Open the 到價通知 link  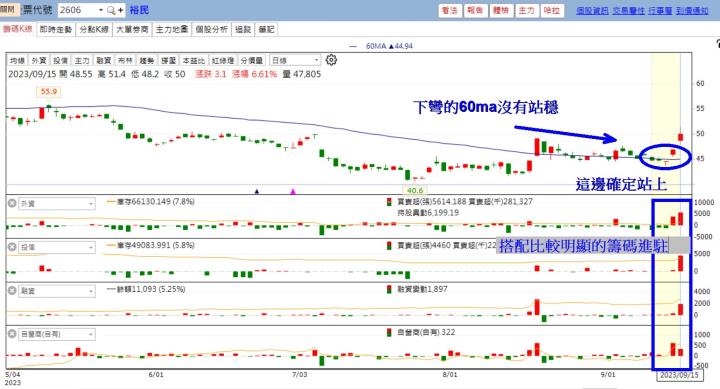coord(692,11)
